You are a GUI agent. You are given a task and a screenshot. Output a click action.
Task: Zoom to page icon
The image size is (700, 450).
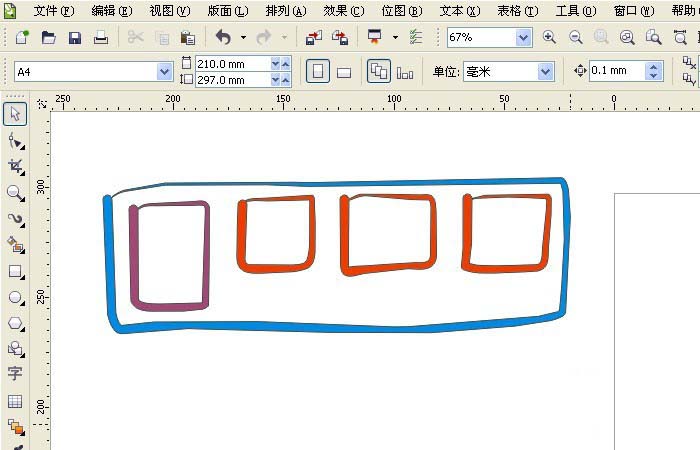pyautogui.click(x=654, y=38)
